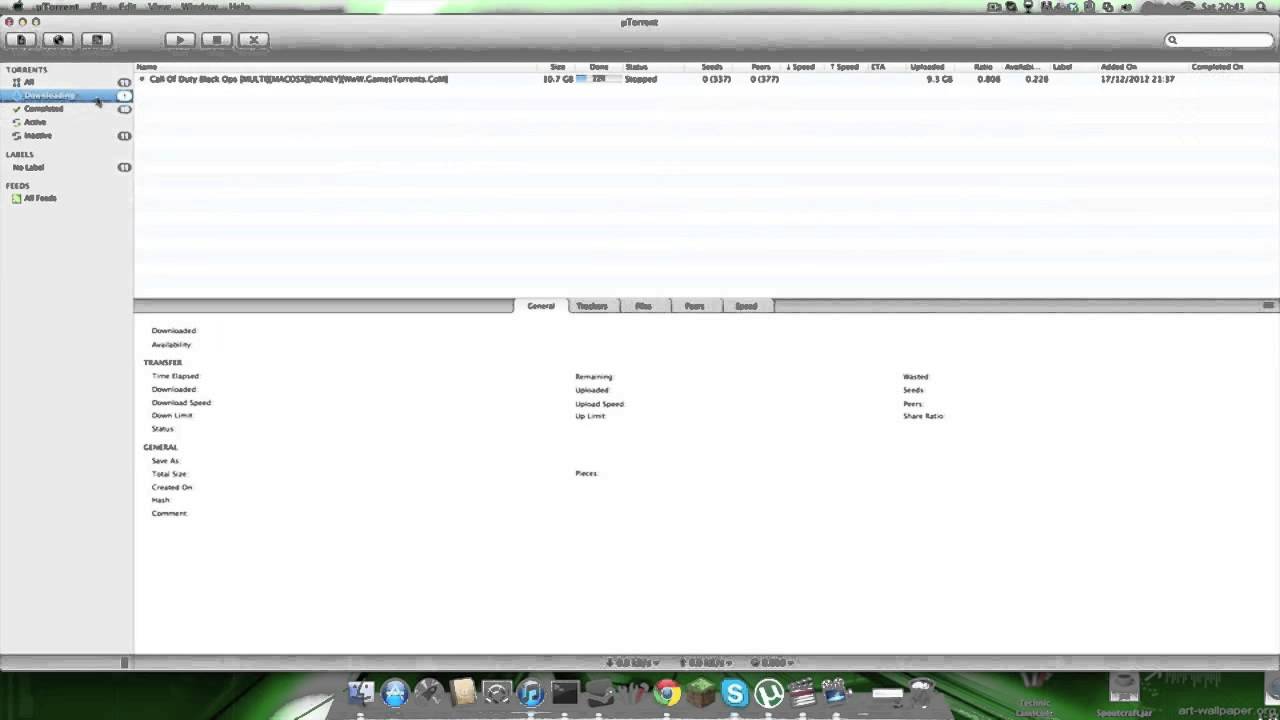1280x720 pixels.
Task: Open the download speed limit dropdown in status bar
Action: coord(632,663)
